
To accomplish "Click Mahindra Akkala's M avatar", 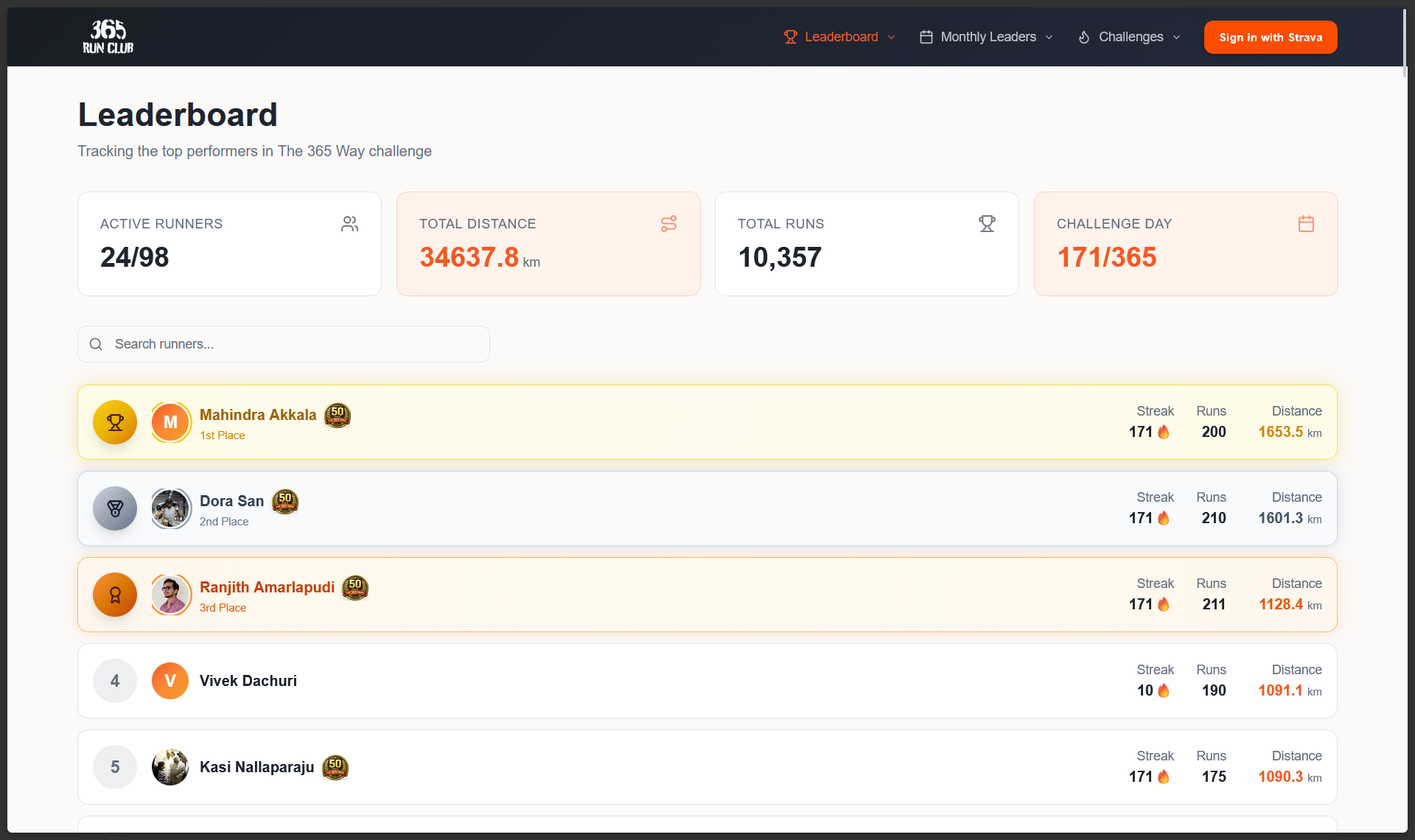I will tap(170, 422).
